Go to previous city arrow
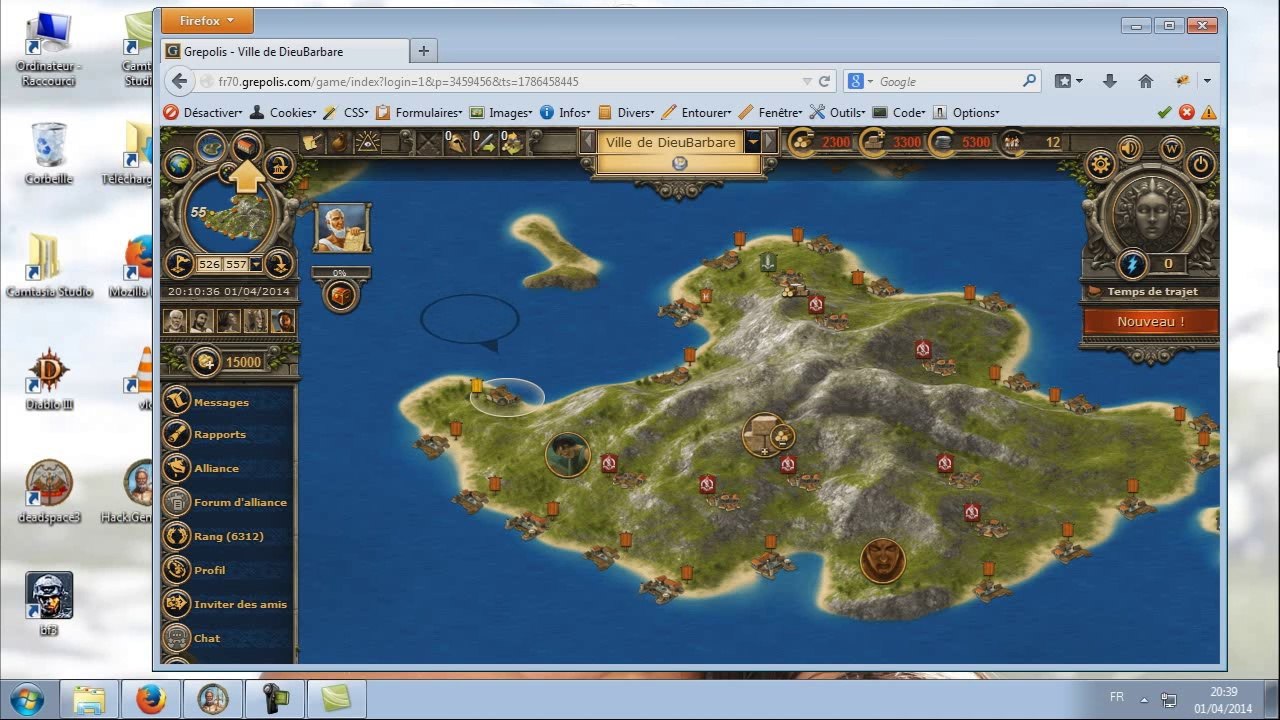Viewport: 1280px width, 720px height. point(588,142)
